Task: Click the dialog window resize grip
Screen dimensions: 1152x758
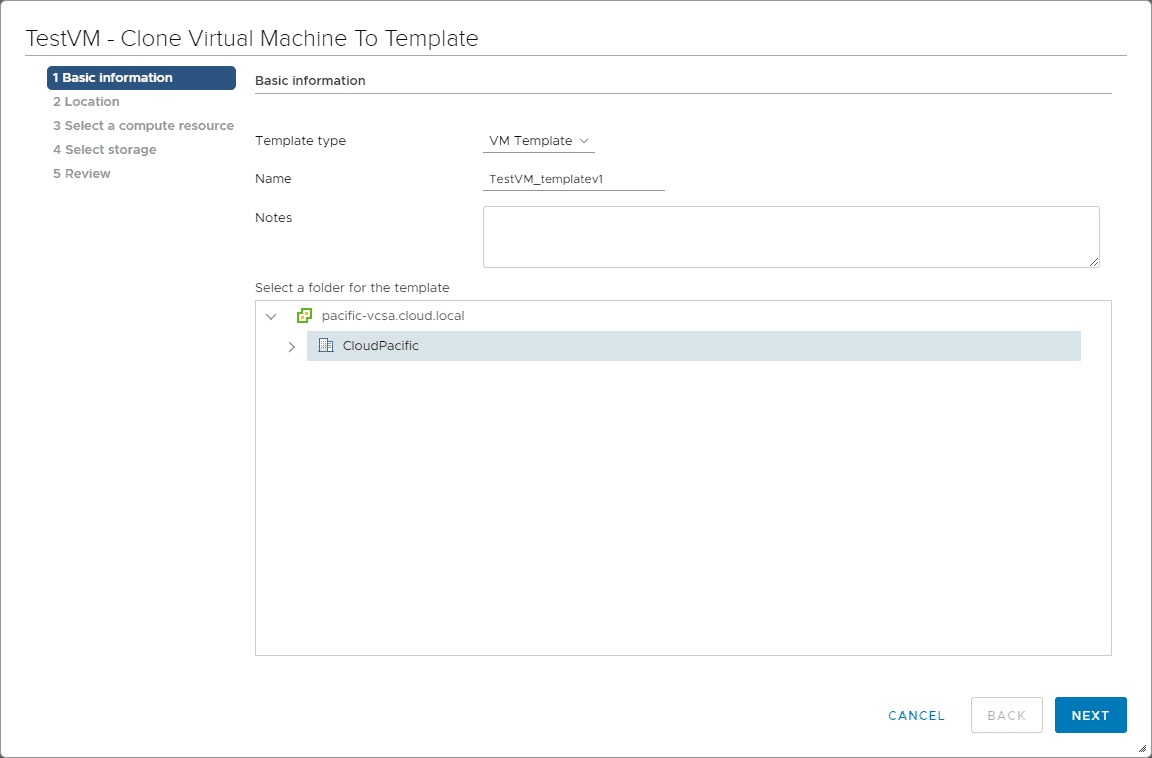Action: [x=1142, y=748]
